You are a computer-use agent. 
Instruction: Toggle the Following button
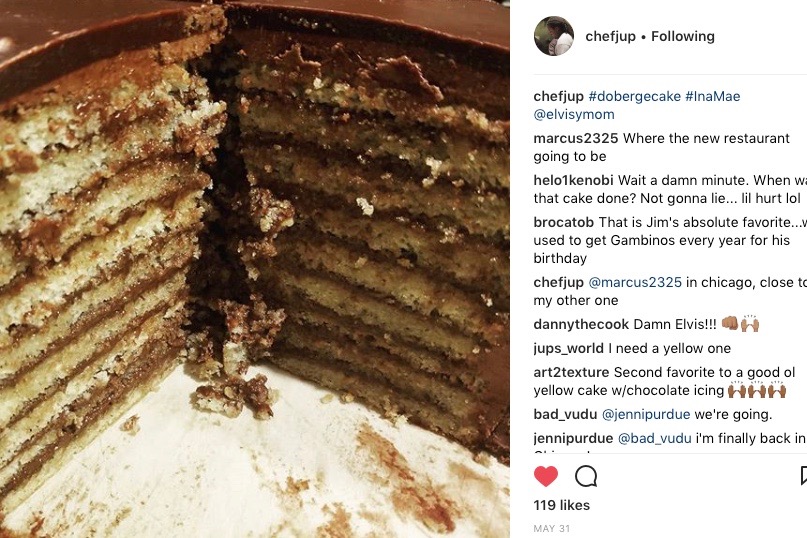click(682, 36)
